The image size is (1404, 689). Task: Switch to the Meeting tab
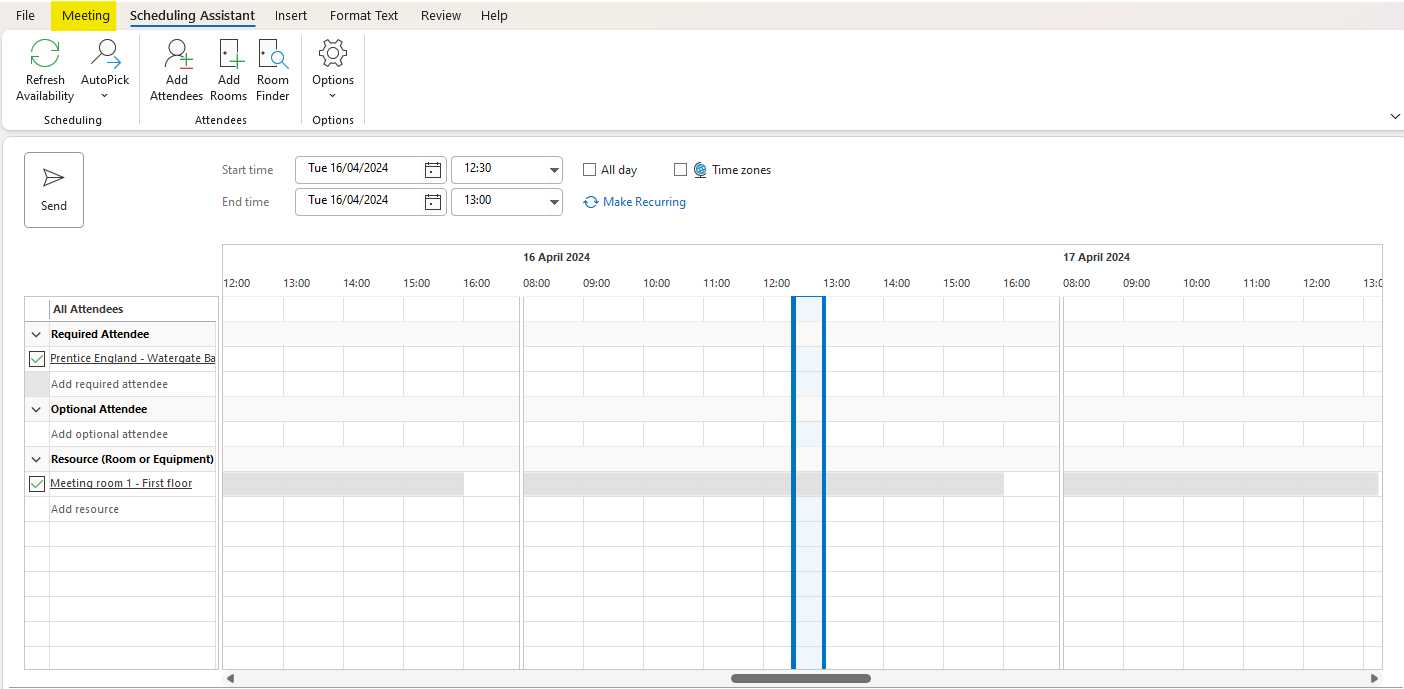point(86,15)
